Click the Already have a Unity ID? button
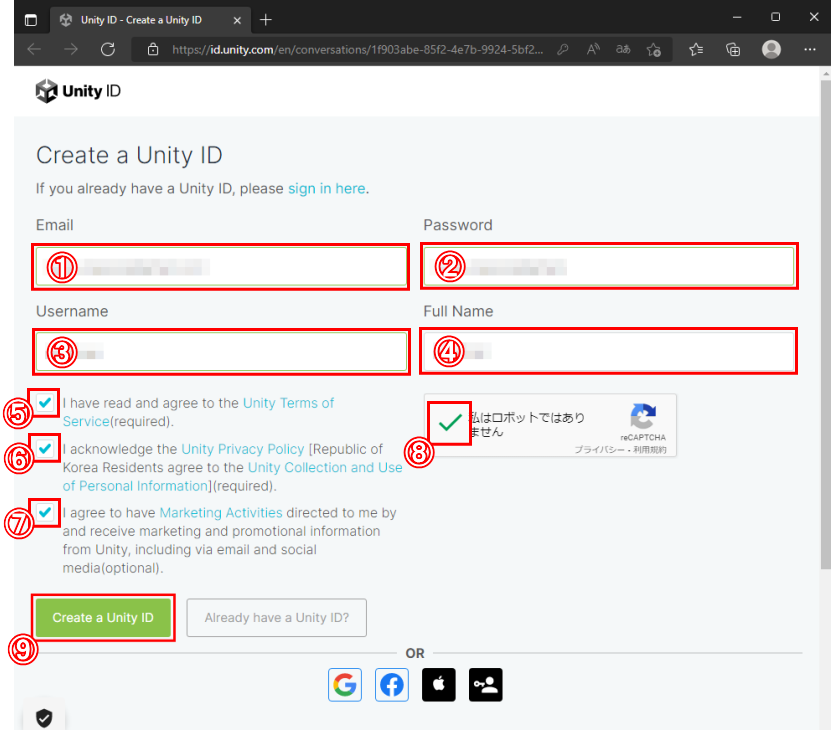 click(277, 618)
